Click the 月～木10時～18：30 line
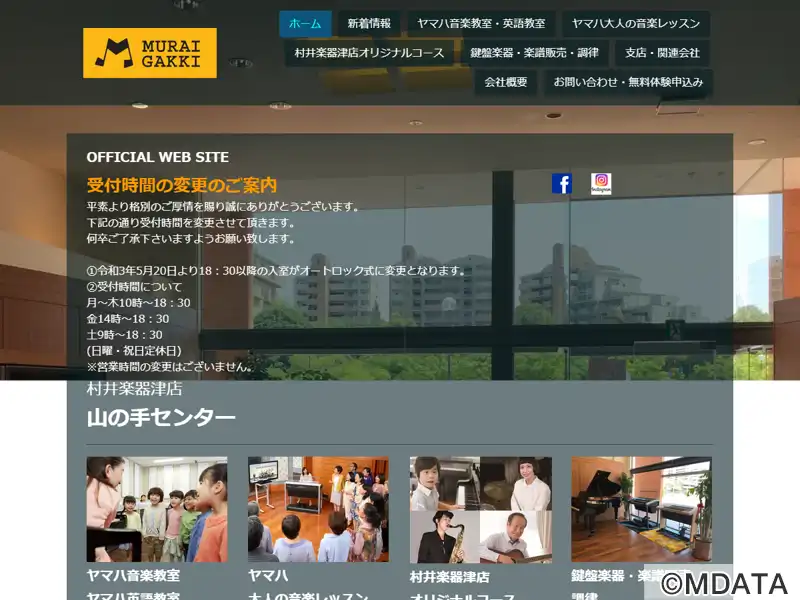This screenshot has height=600, width=800. coord(138,303)
